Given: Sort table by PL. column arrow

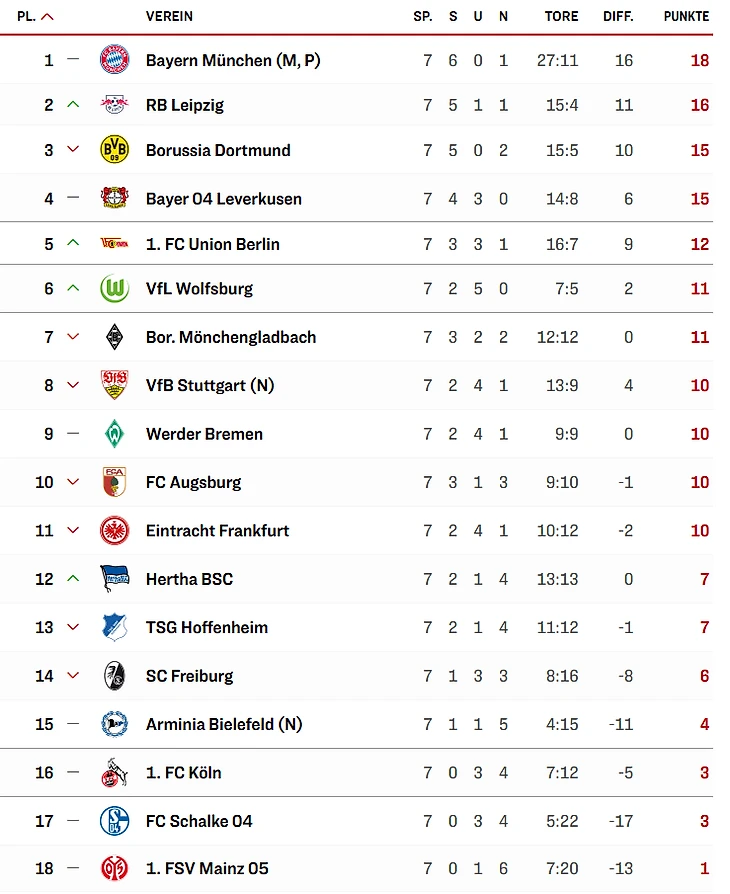Looking at the screenshot, I should pos(48,16).
